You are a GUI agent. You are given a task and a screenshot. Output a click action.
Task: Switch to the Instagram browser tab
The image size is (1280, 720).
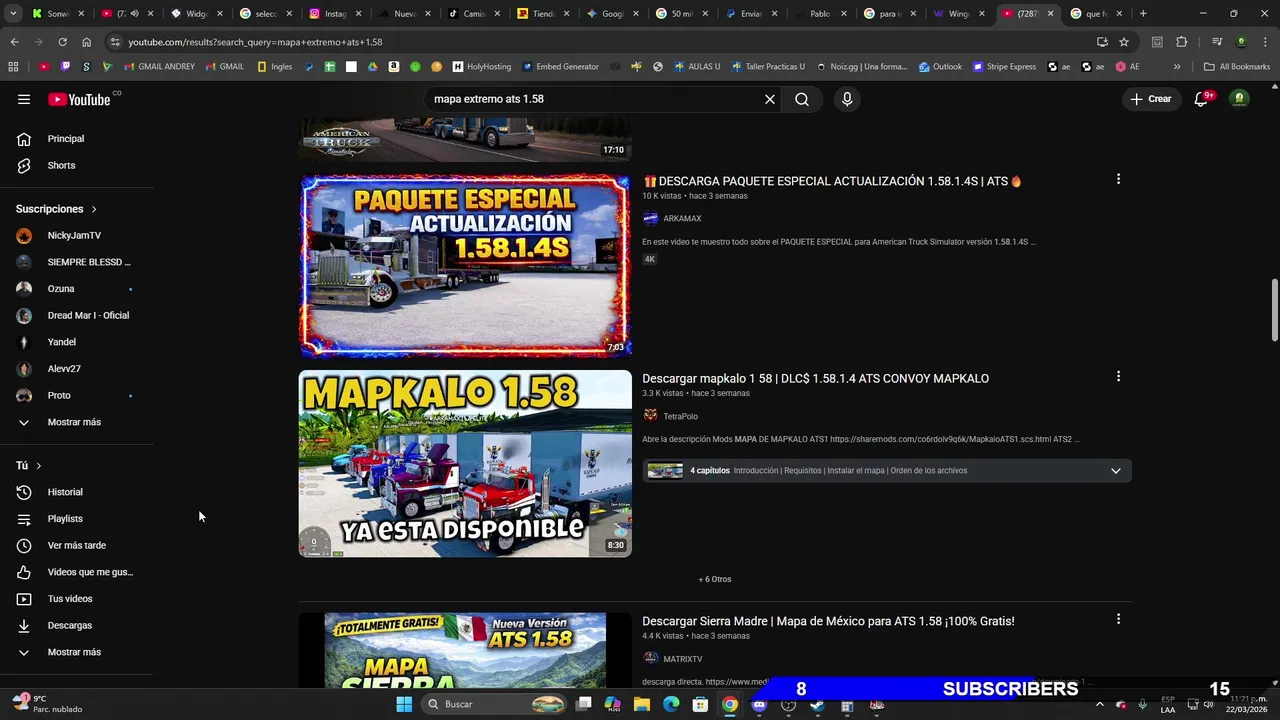(333, 14)
